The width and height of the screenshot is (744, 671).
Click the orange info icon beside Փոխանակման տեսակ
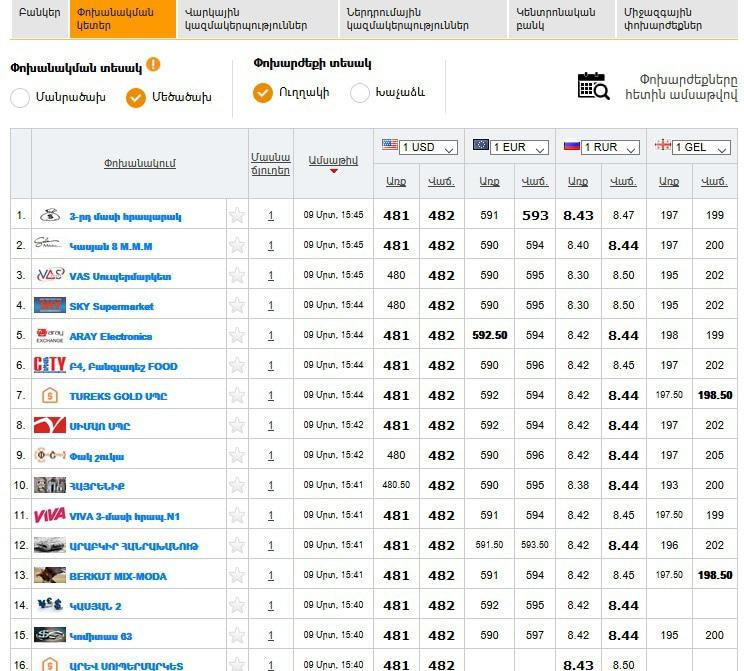tap(153, 65)
